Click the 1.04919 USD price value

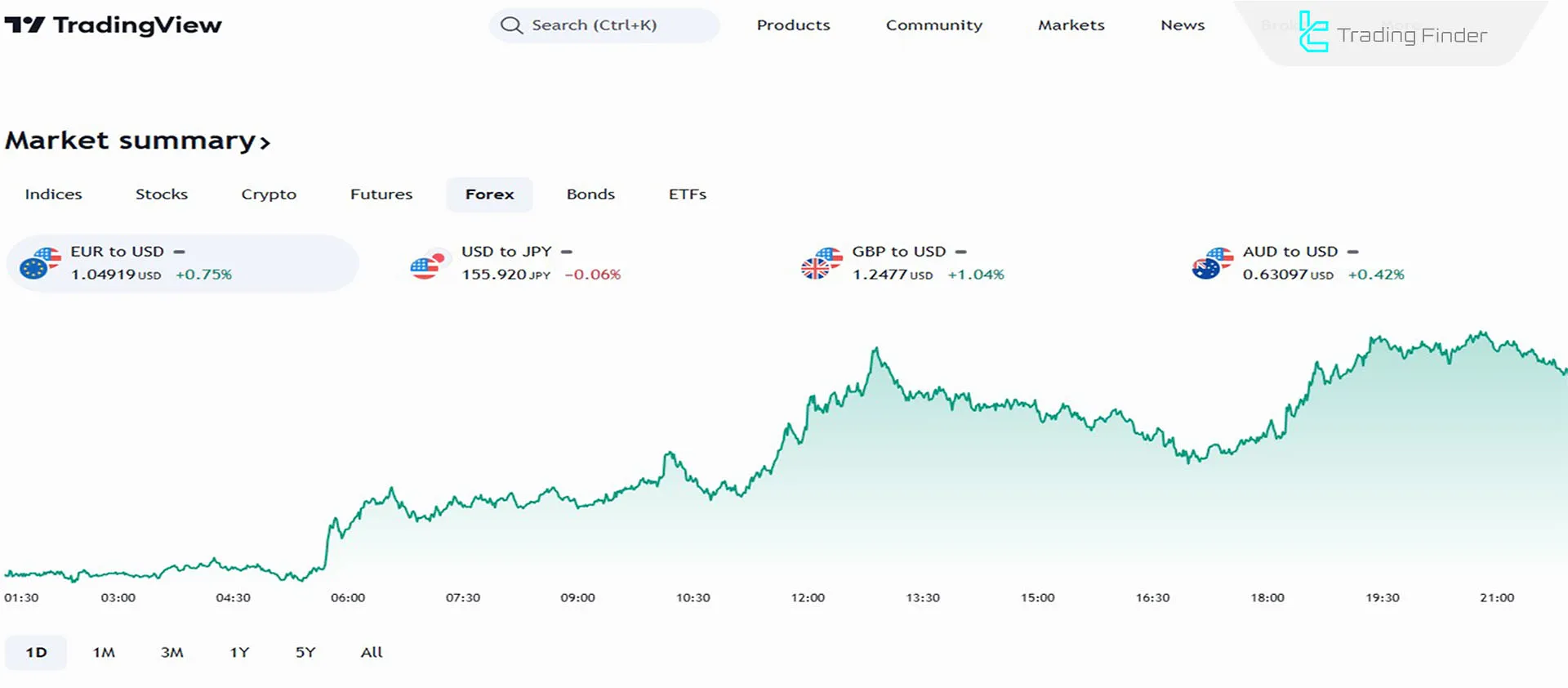[x=116, y=275]
